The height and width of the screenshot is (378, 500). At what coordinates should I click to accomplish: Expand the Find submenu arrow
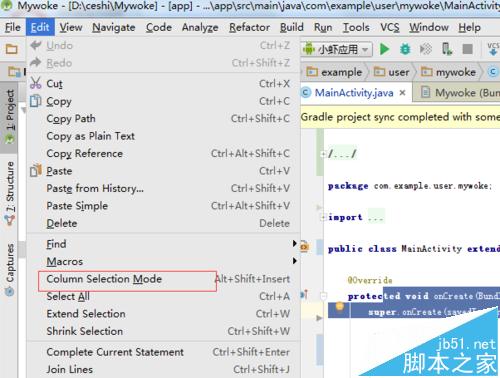pos(295,244)
